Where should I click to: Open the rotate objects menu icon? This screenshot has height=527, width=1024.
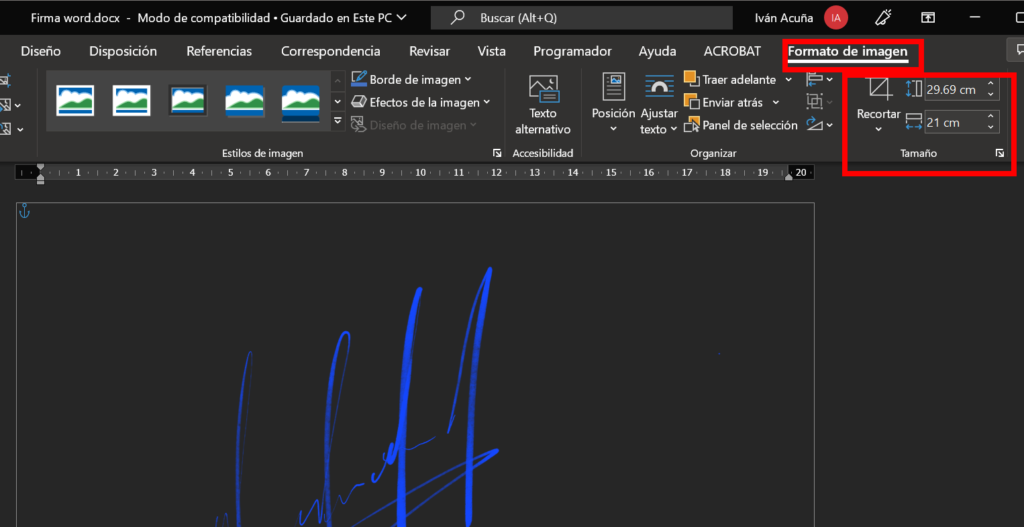[x=819, y=125]
